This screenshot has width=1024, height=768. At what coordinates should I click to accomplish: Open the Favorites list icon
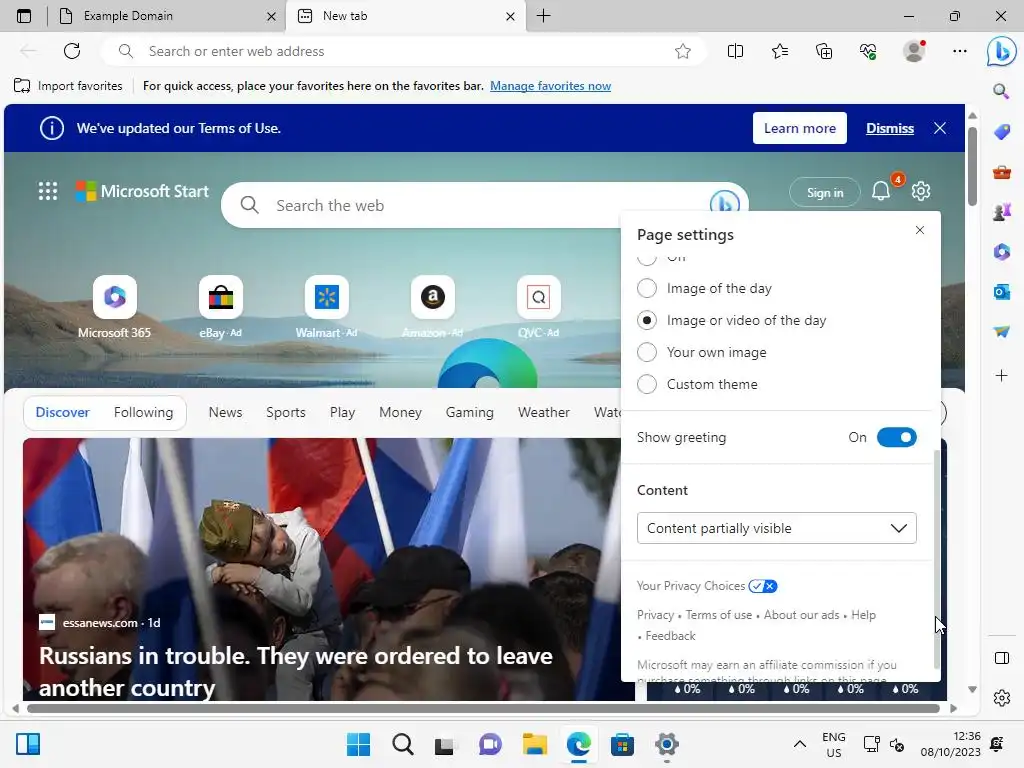780,51
